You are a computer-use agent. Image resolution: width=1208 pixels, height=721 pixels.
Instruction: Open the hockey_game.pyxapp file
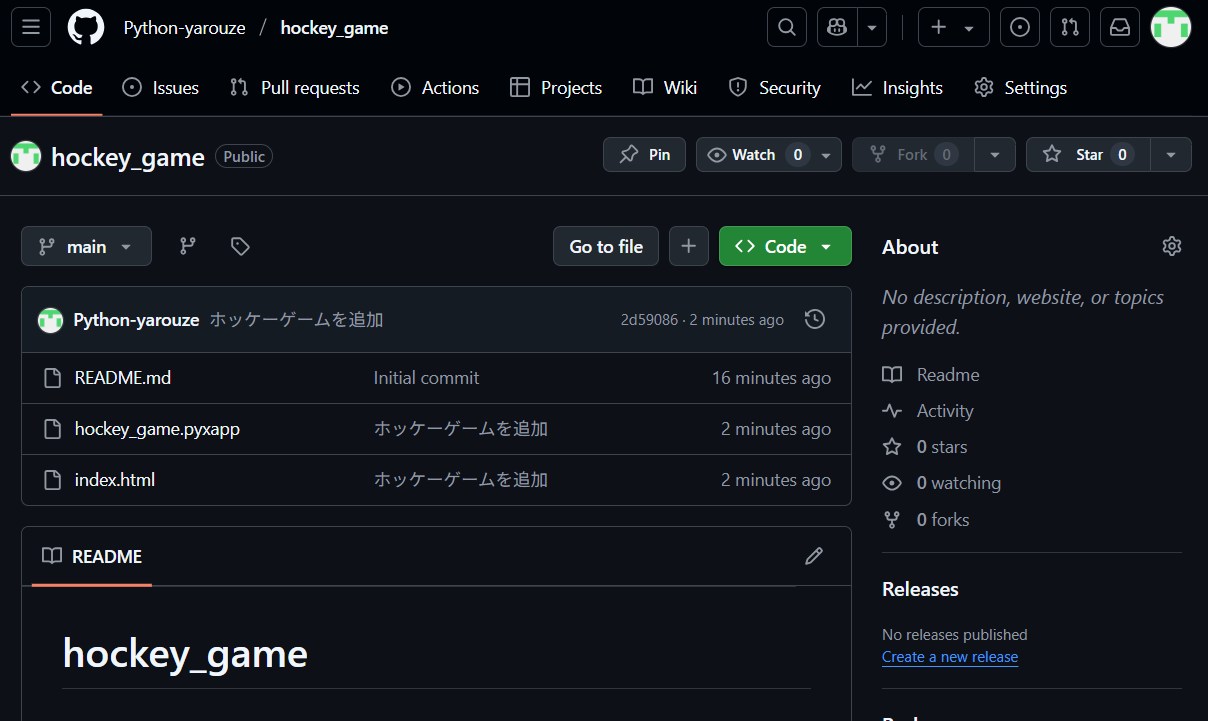[157, 429]
